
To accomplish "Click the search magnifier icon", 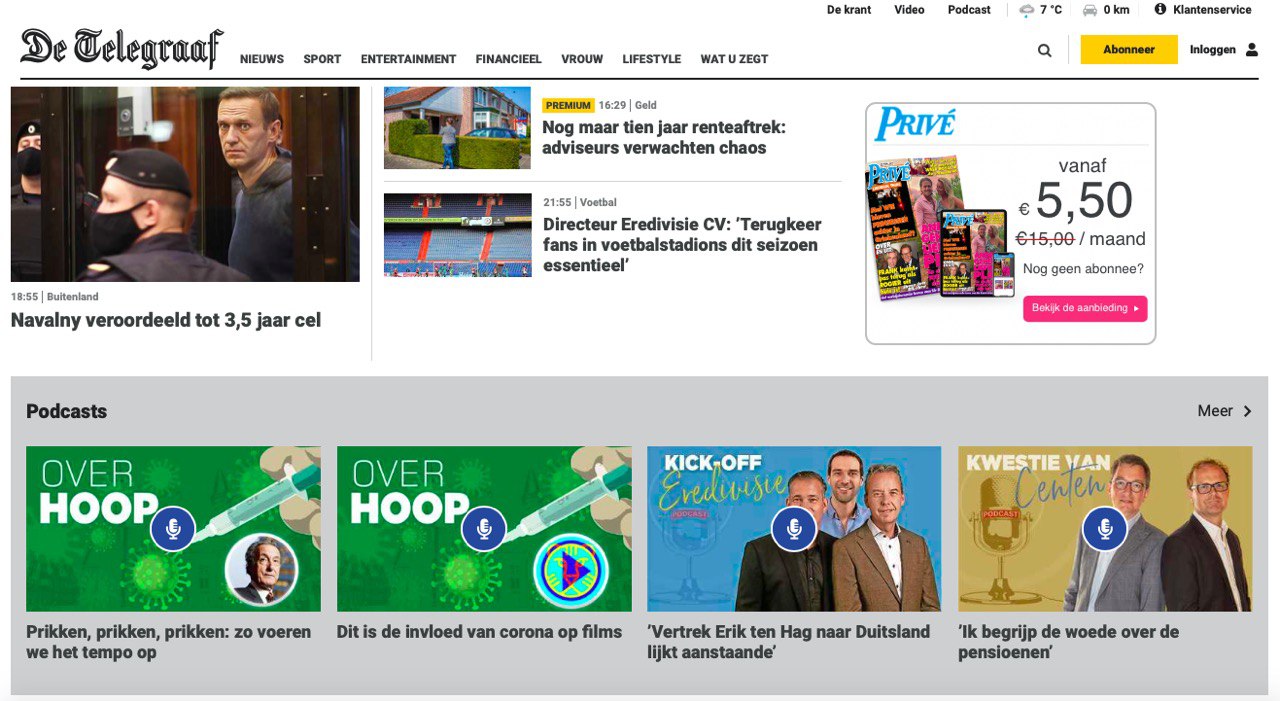I will click(1045, 50).
